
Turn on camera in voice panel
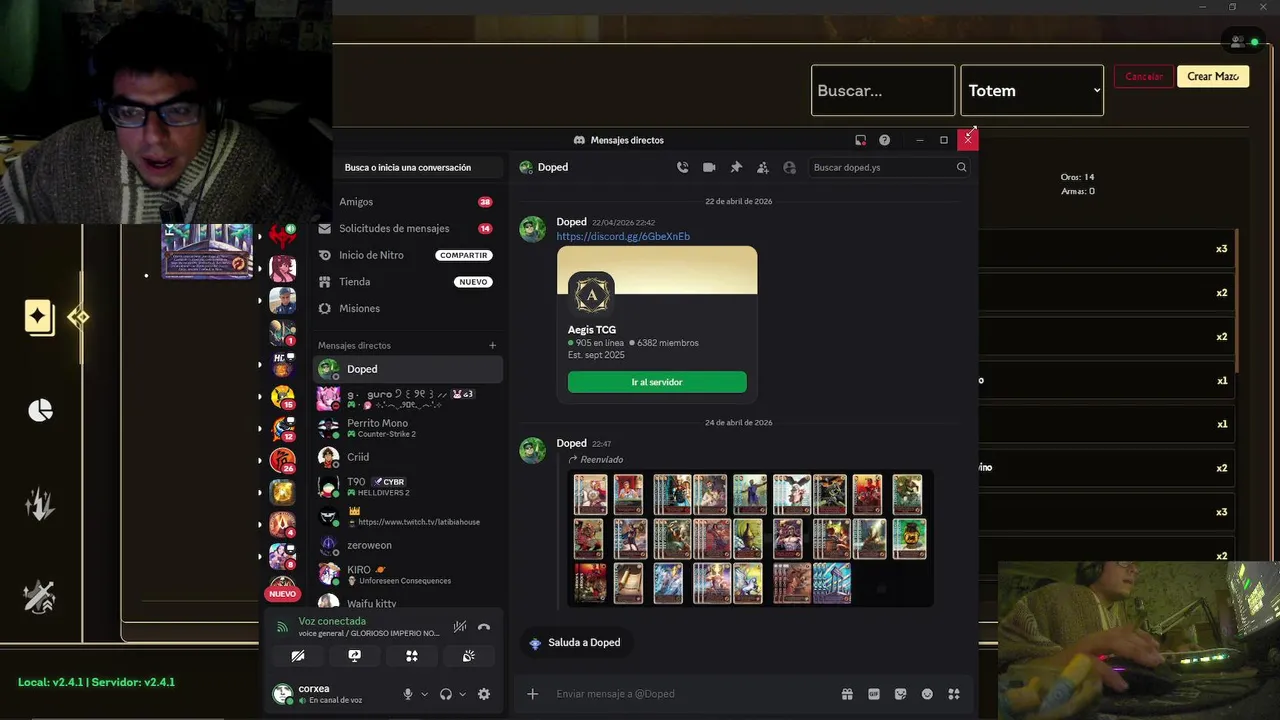(x=298, y=656)
